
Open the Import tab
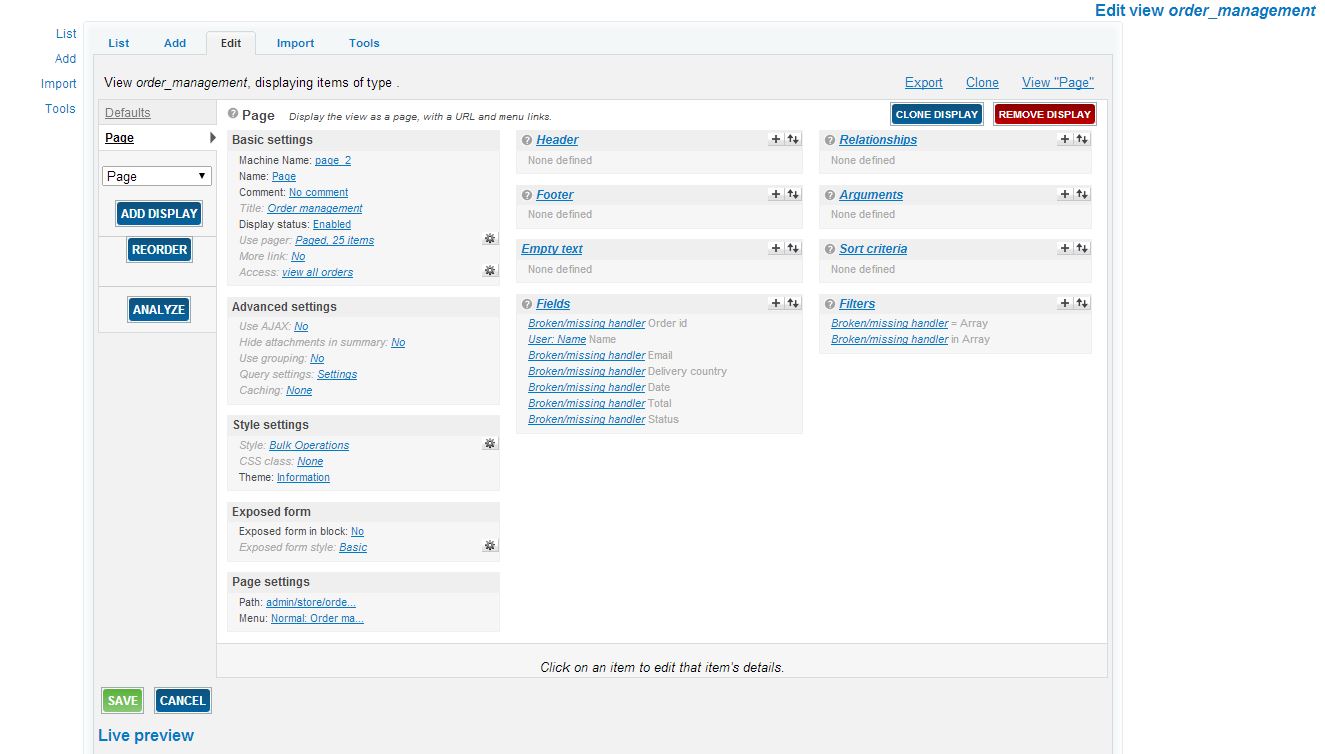[x=295, y=43]
